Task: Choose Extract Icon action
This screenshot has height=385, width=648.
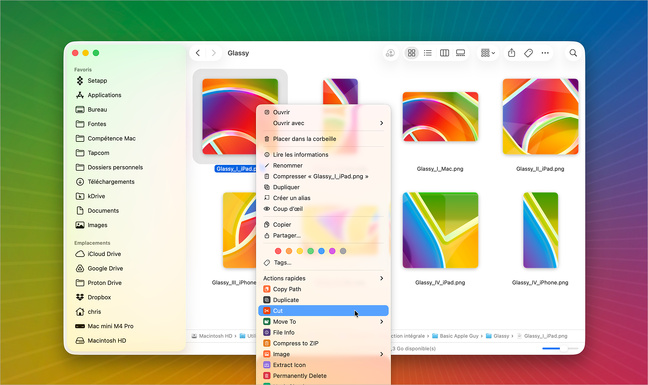Action: pos(323,365)
